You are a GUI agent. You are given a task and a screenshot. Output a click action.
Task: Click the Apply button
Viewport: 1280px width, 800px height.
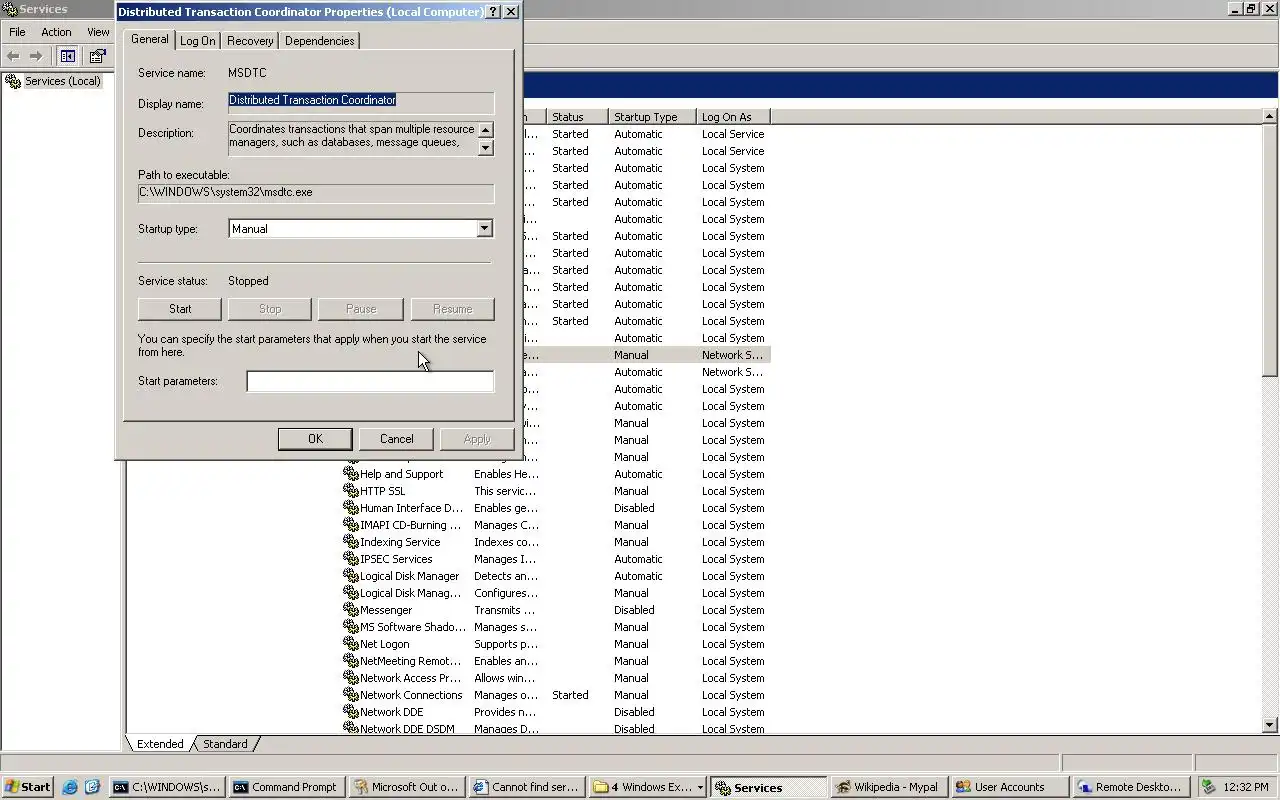coord(477,439)
